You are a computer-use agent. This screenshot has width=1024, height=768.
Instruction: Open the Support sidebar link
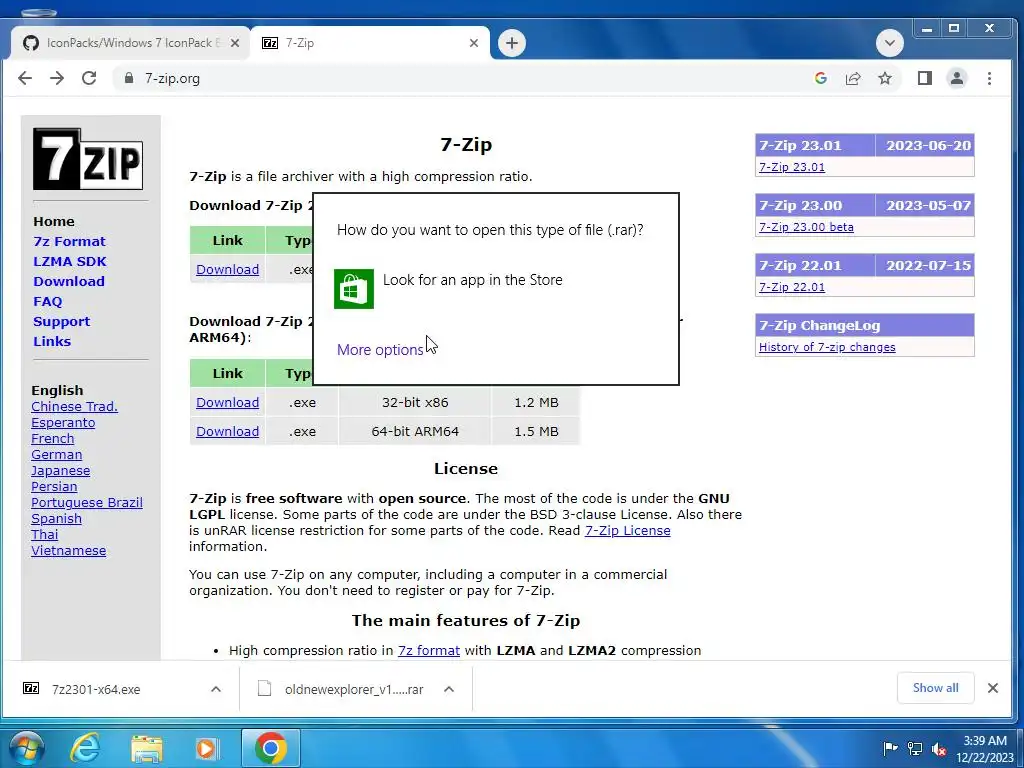pyautogui.click(x=61, y=321)
